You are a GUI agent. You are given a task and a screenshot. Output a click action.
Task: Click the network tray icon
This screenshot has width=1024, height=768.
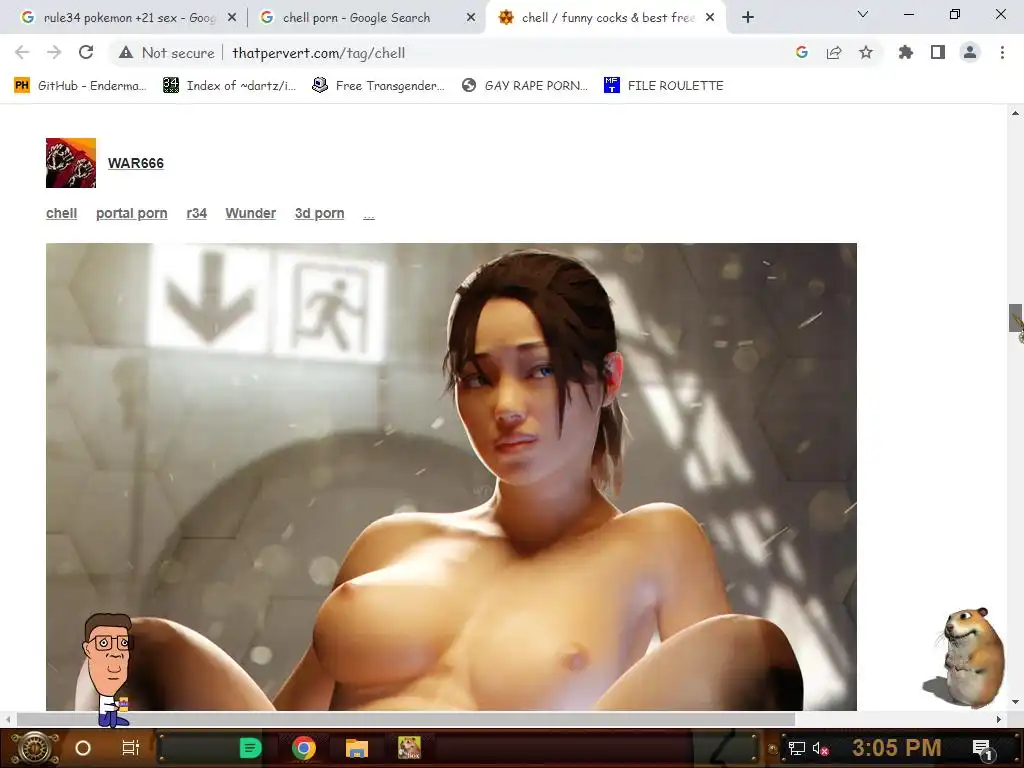797,748
